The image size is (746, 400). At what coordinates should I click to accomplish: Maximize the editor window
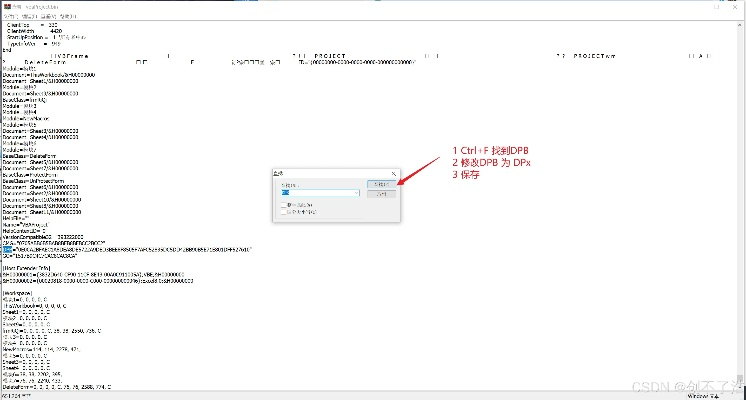coord(717,7)
